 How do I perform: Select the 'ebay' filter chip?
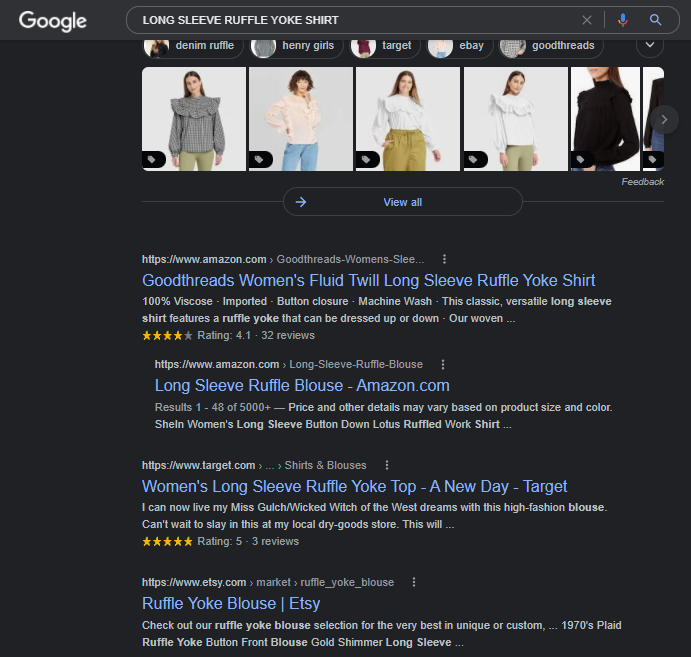coord(460,46)
